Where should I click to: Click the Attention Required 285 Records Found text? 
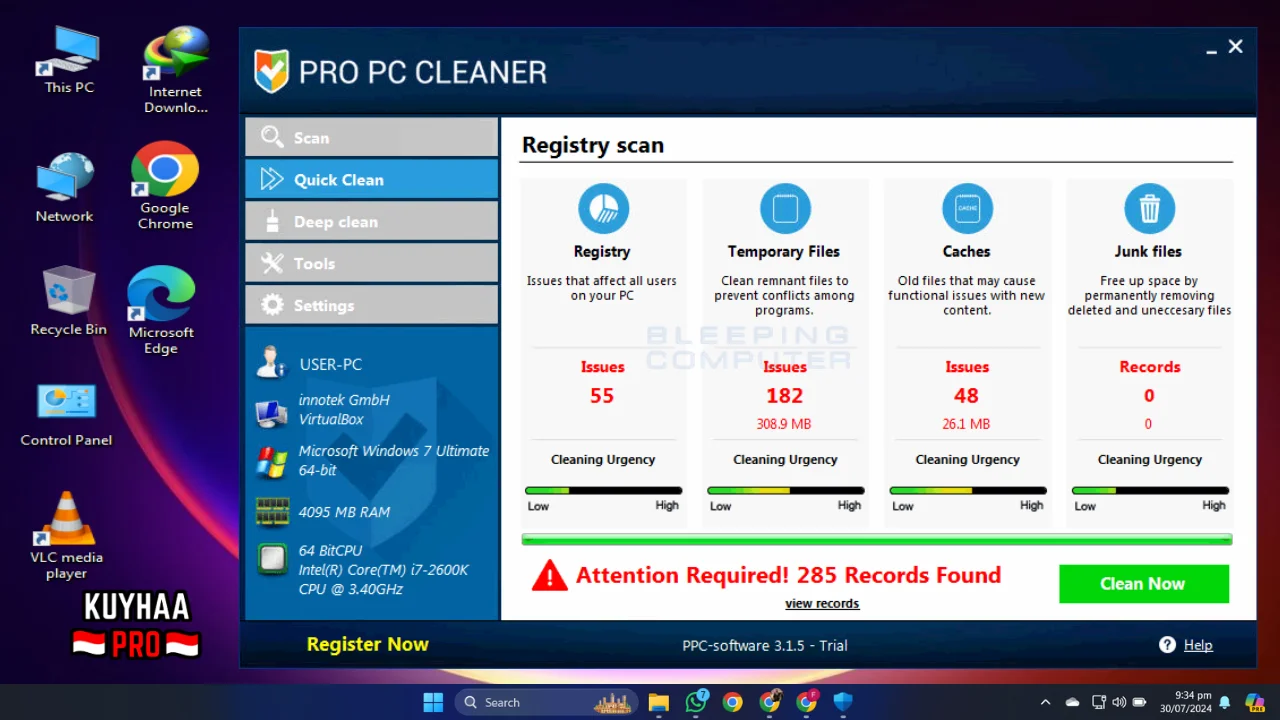click(788, 575)
